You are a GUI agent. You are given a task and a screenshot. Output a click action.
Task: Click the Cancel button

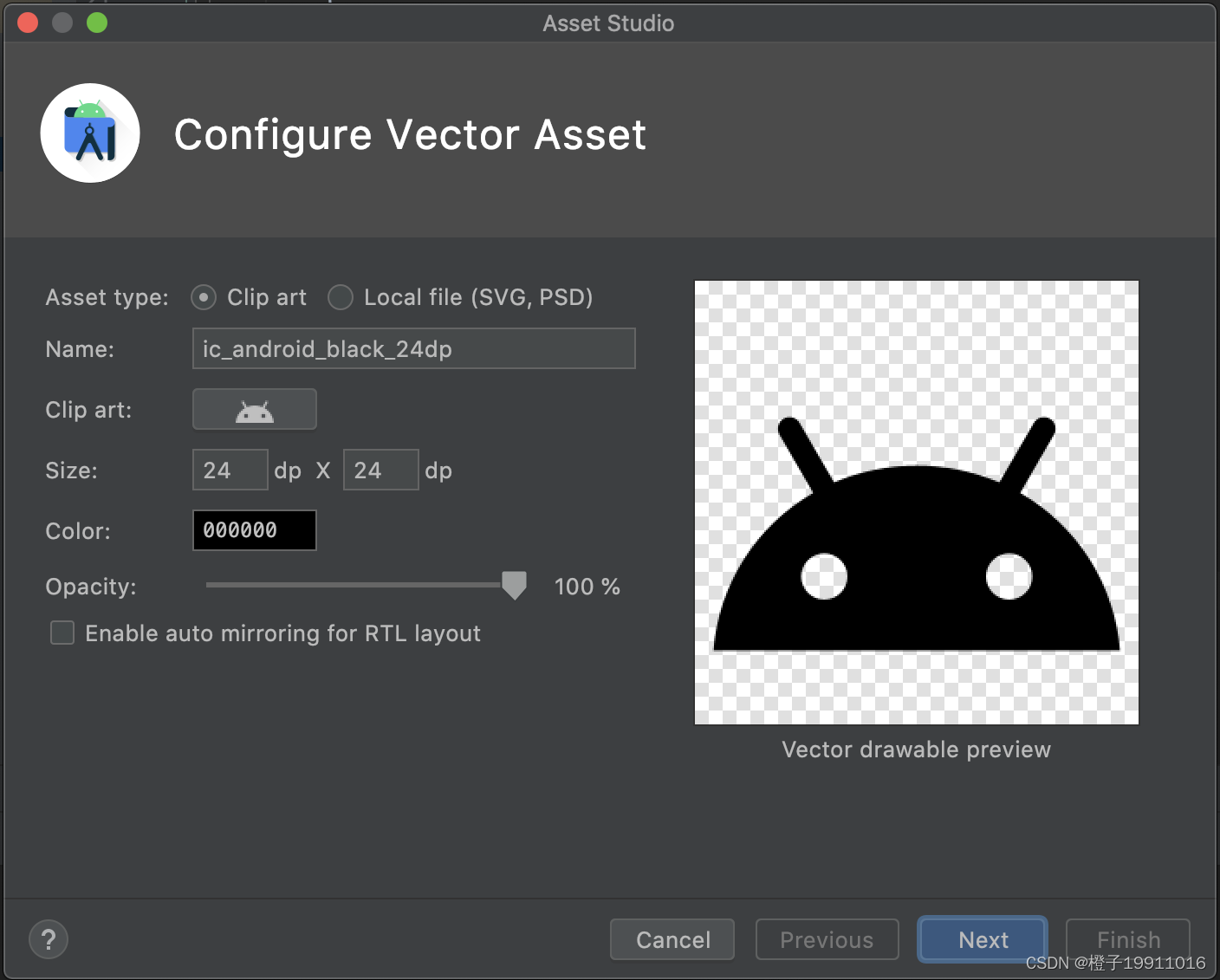(672, 939)
